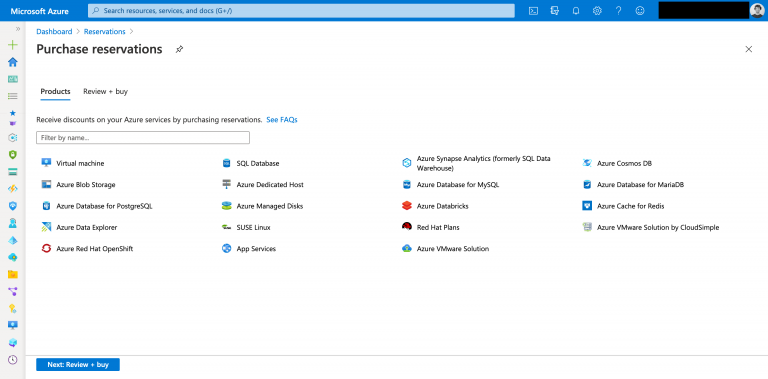Select the SUSE Linux icon
768x379 pixels.
pyautogui.click(x=226, y=228)
